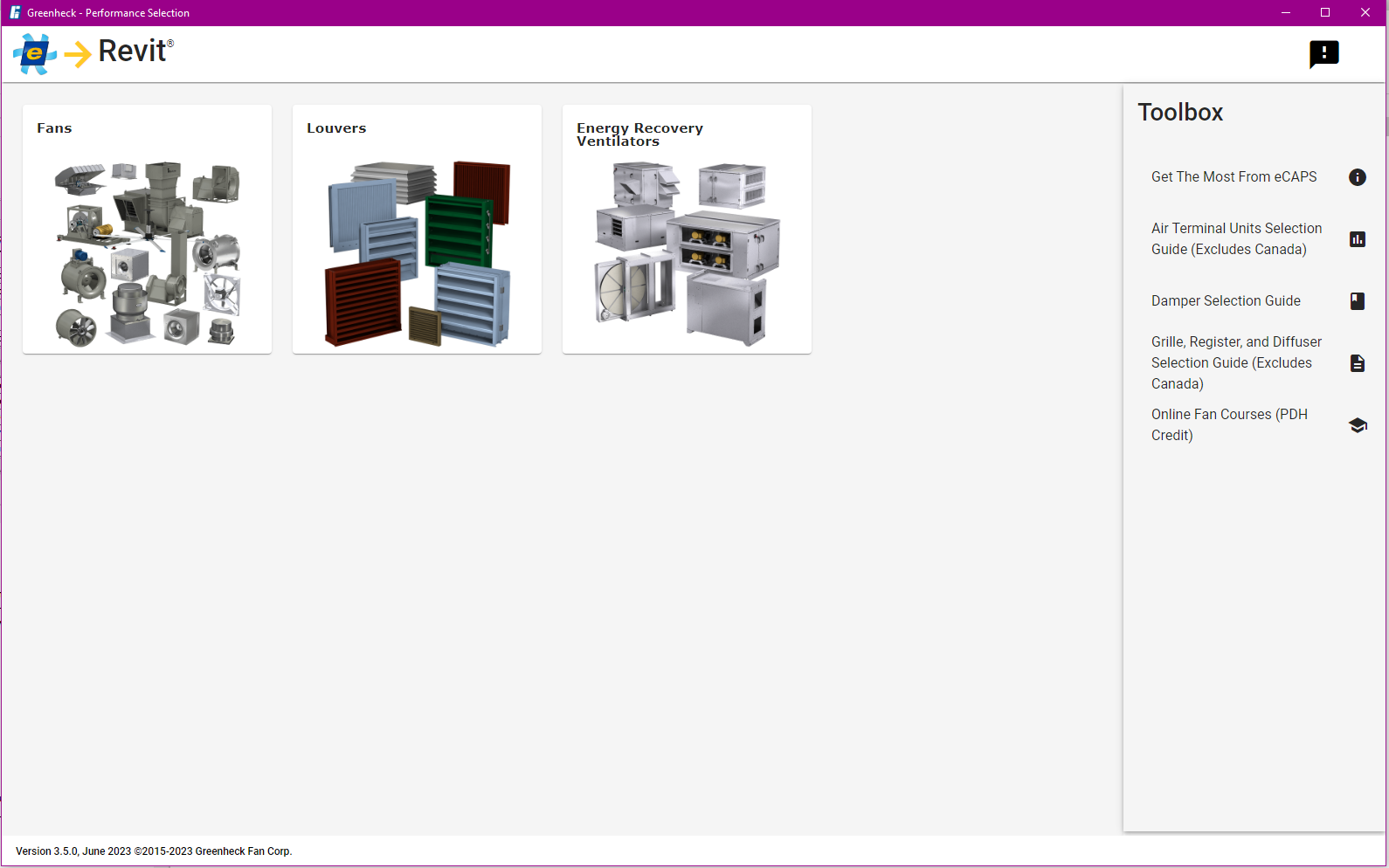Click the chart icon for Air Terminal Units guide
The height and width of the screenshot is (868, 1389).
(1358, 239)
